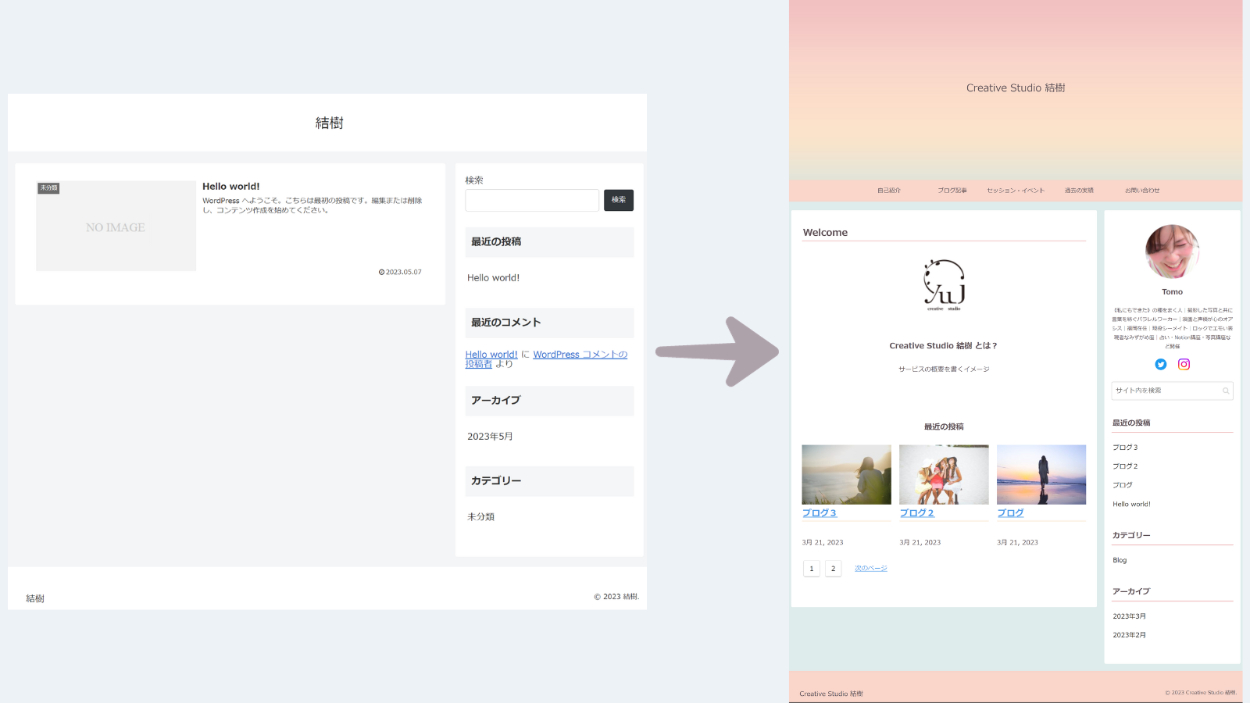
Task: Go to pagination page 2
Action: coord(833,568)
